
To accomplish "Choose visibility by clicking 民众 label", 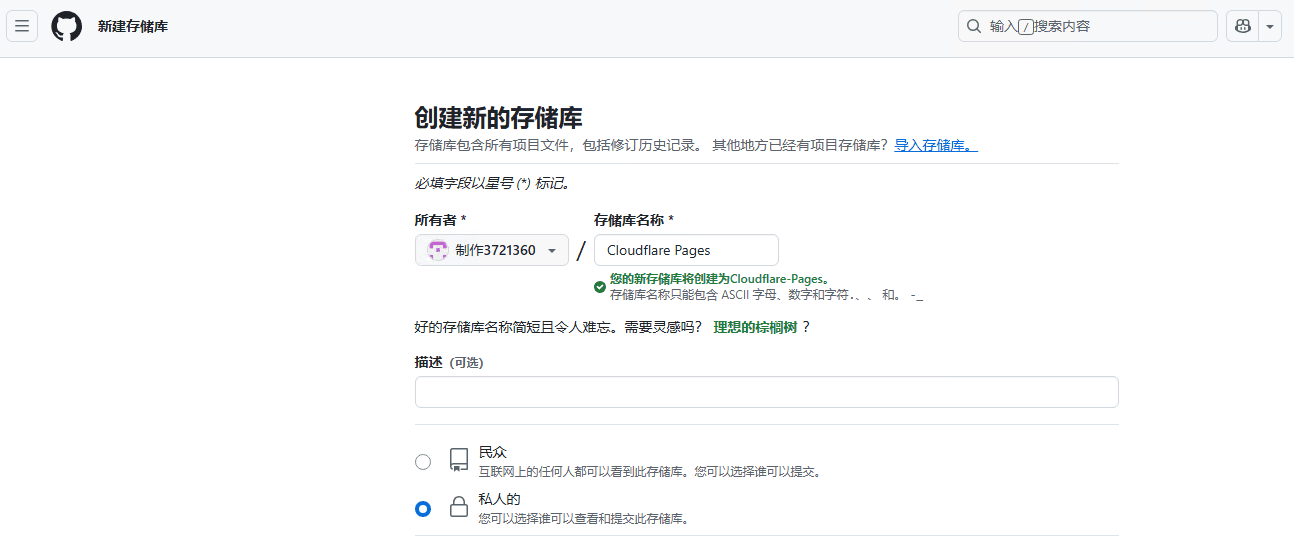I will click(x=493, y=452).
